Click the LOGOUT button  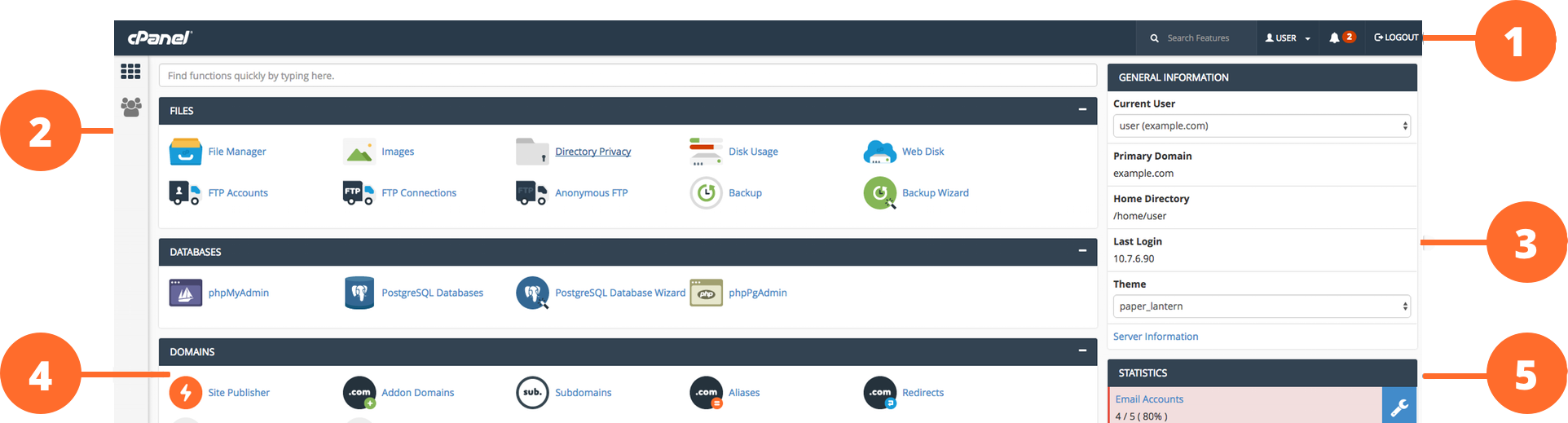1396,37
